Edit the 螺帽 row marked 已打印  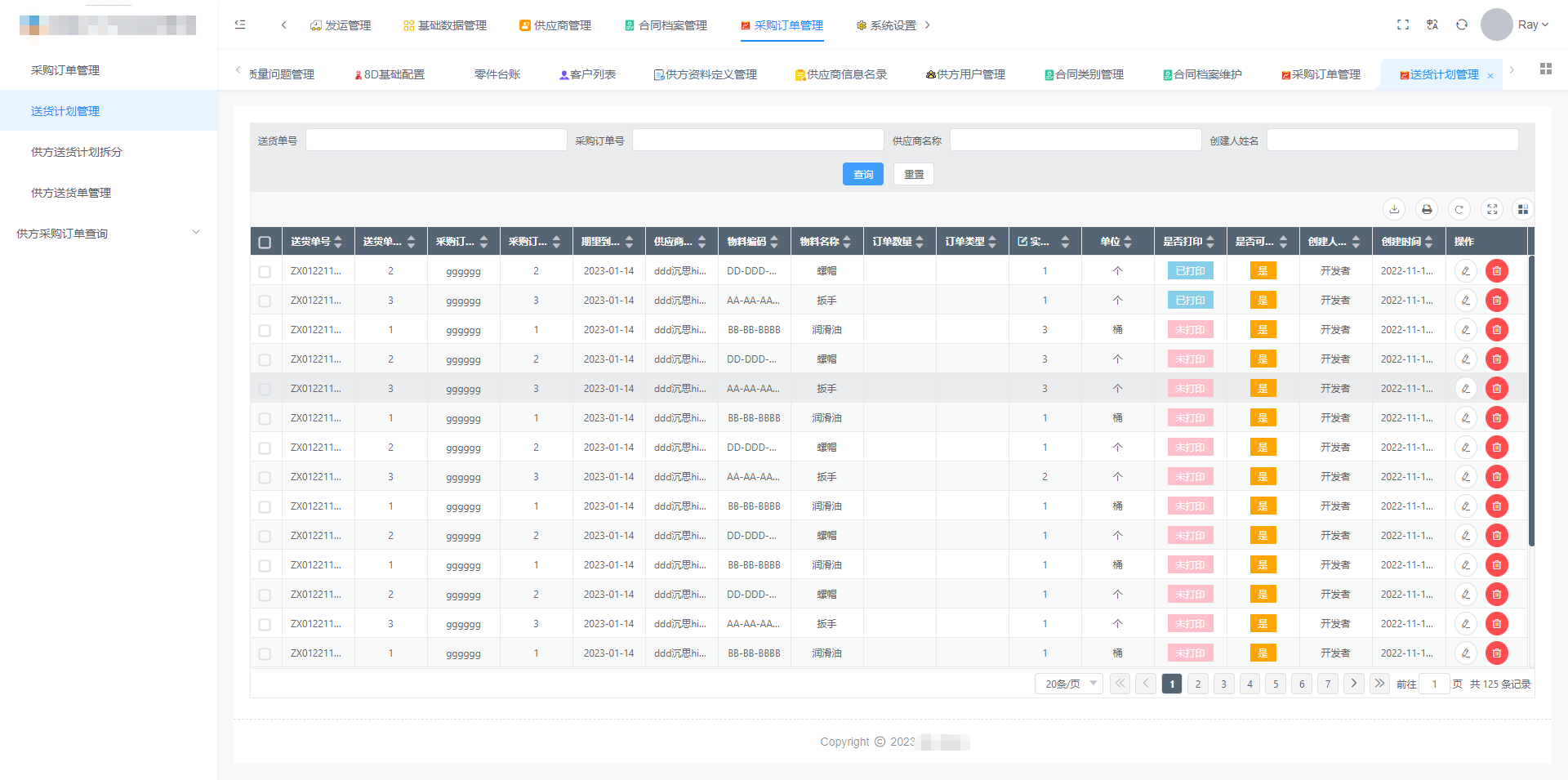pos(1466,271)
